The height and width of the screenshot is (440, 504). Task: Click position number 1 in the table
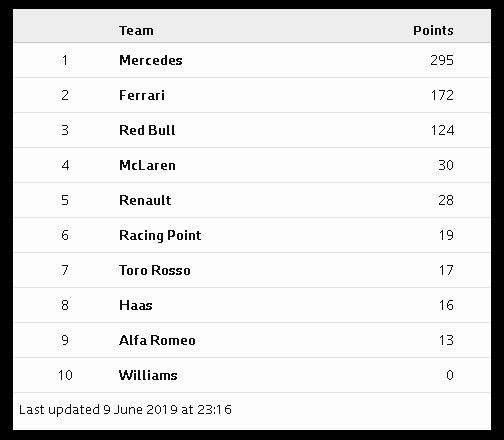65,60
